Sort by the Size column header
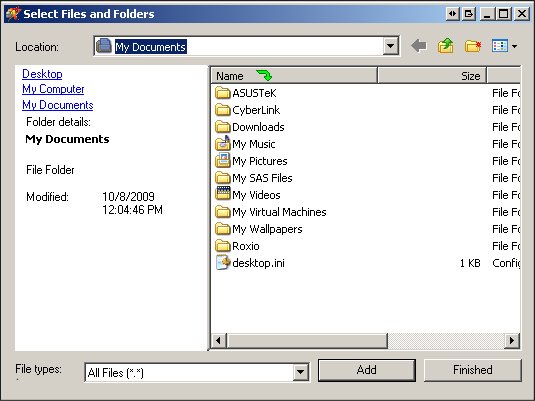The height and width of the screenshot is (401, 535). click(432, 75)
